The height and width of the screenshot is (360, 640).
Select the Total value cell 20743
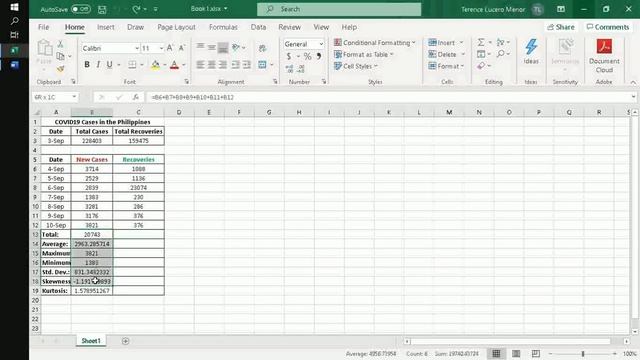coord(92,234)
